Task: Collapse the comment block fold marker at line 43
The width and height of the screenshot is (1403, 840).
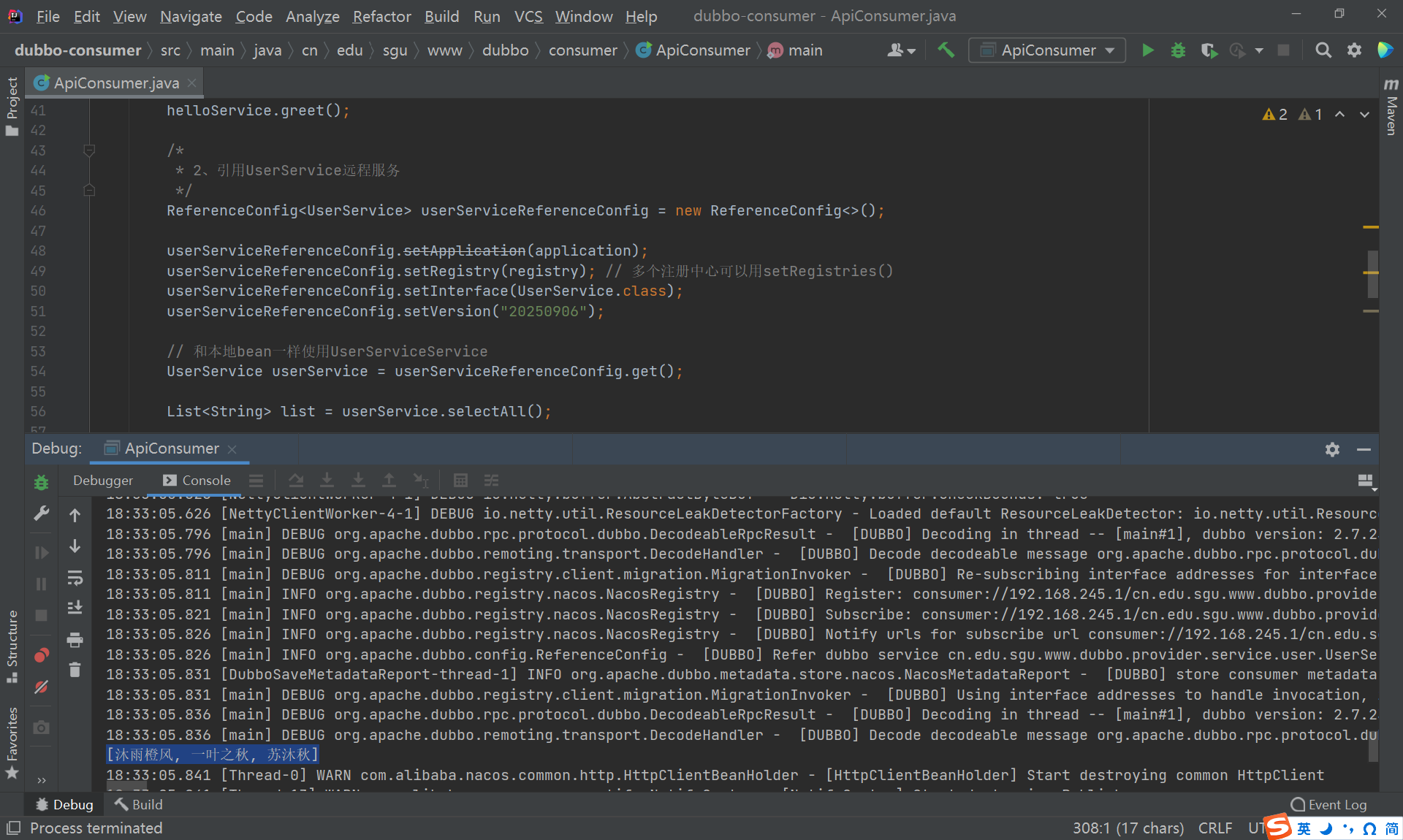Action: (89, 150)
